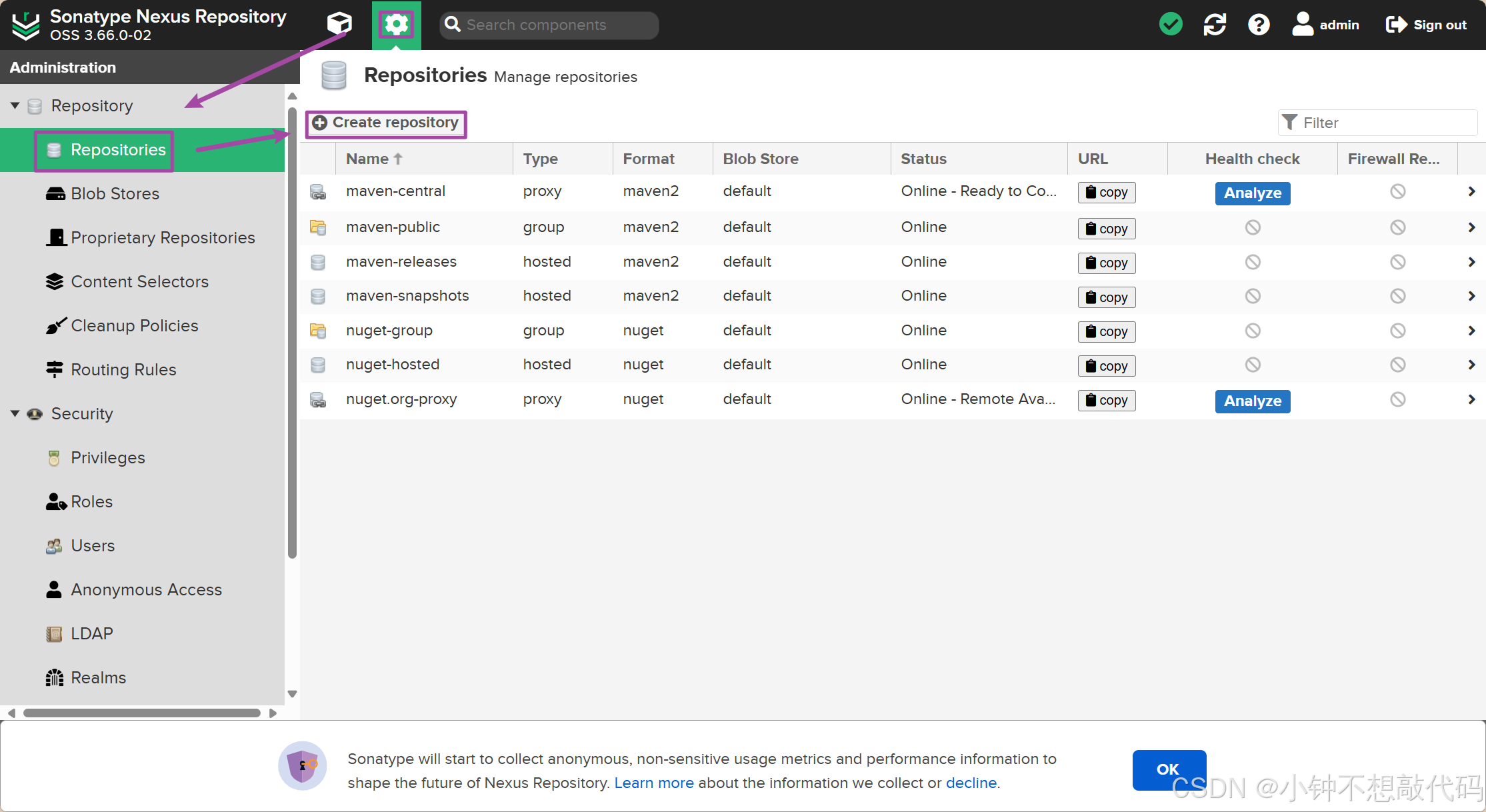Open Administration gear icon in header
This screenshot has height=812, width=1486.
pyautogui.click(x=397, y=25)
